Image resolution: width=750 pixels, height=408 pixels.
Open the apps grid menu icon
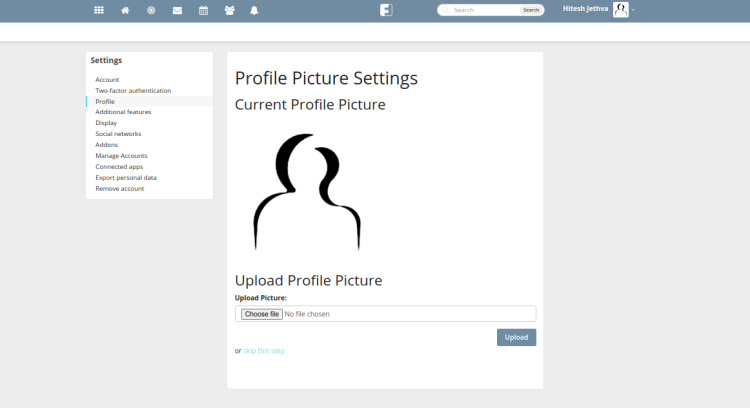(x=99, y=10)
